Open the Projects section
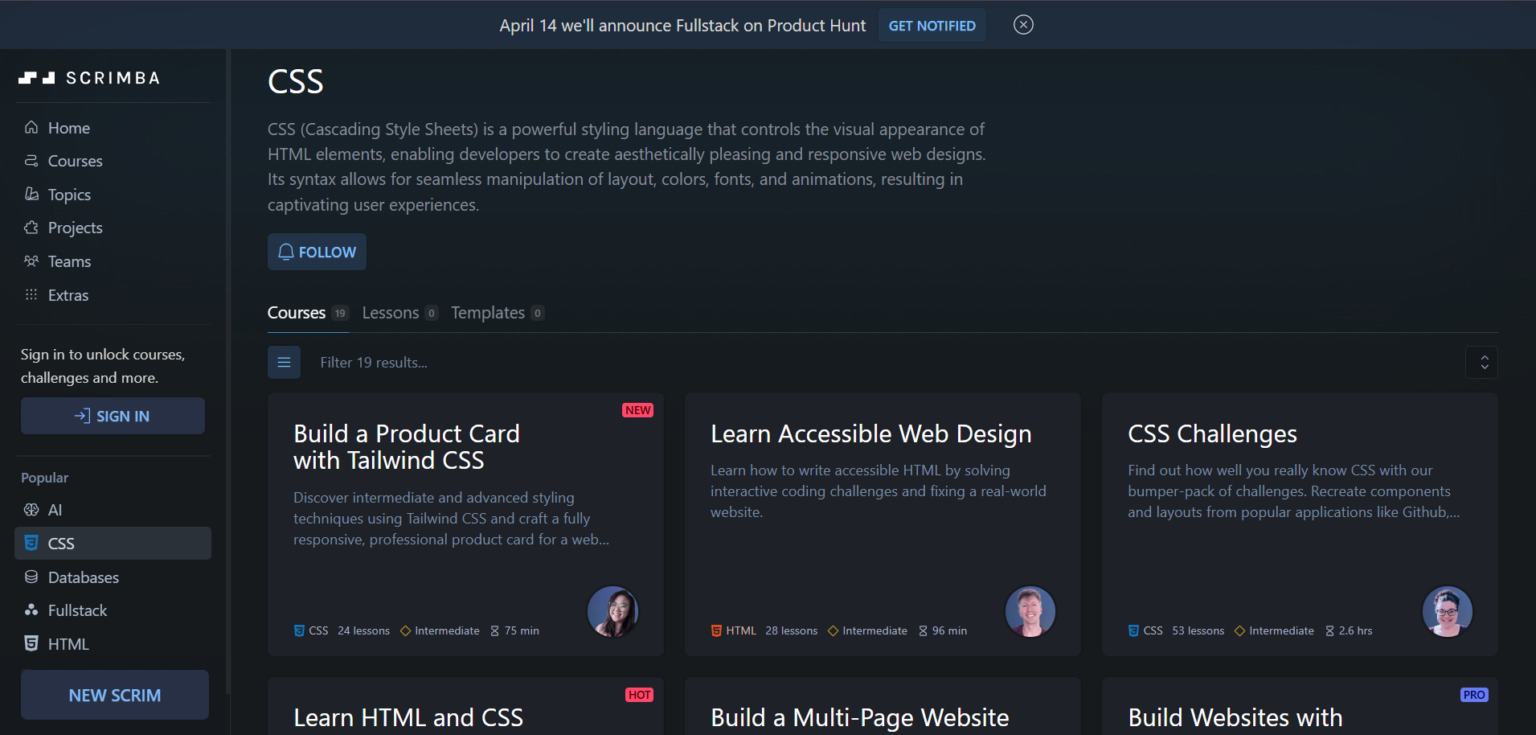1536x735 pixels. 74,227
